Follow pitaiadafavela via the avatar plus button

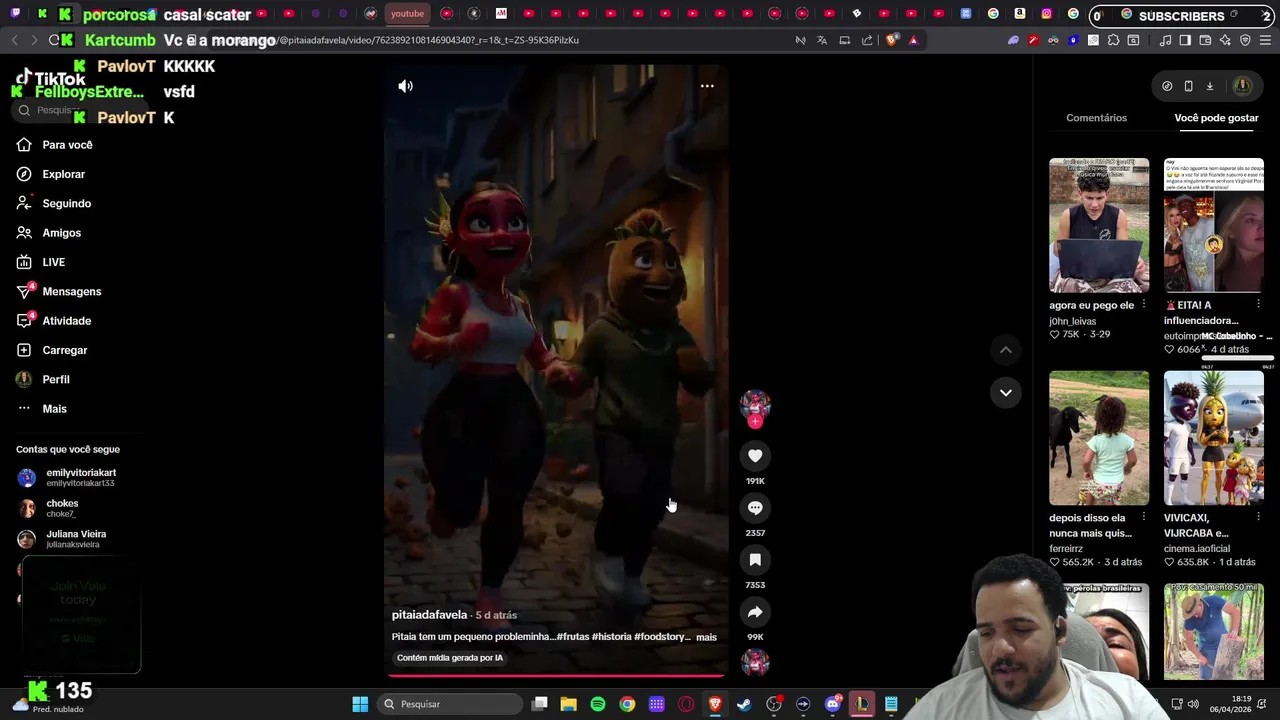click(755, 422)
